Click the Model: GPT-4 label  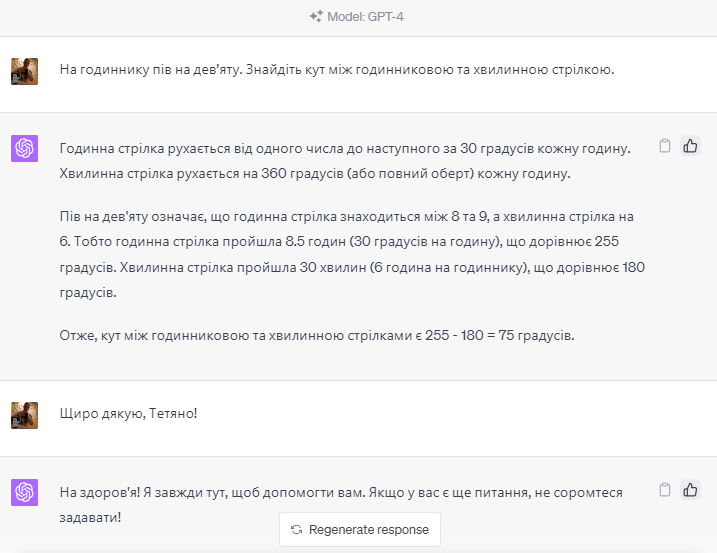click(365, 16)
